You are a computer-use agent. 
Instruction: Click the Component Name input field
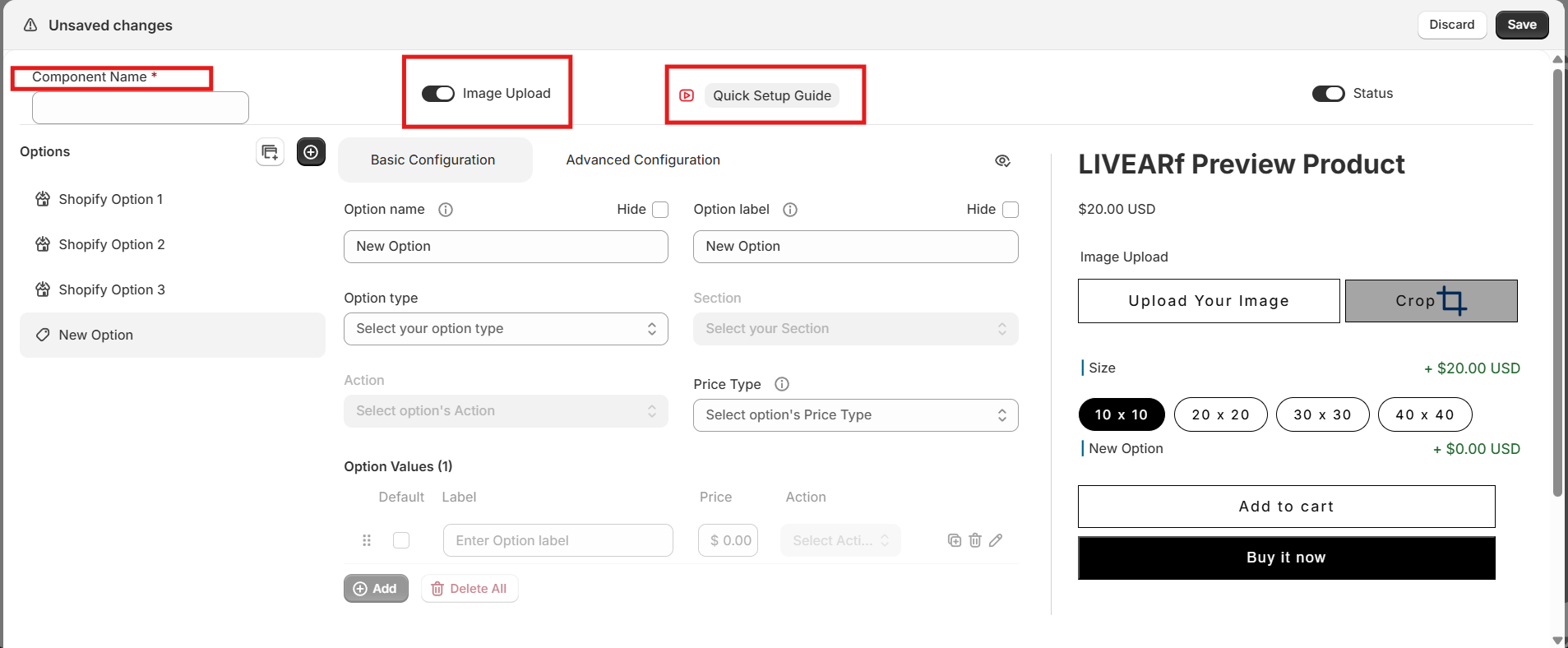coord(141,108)
